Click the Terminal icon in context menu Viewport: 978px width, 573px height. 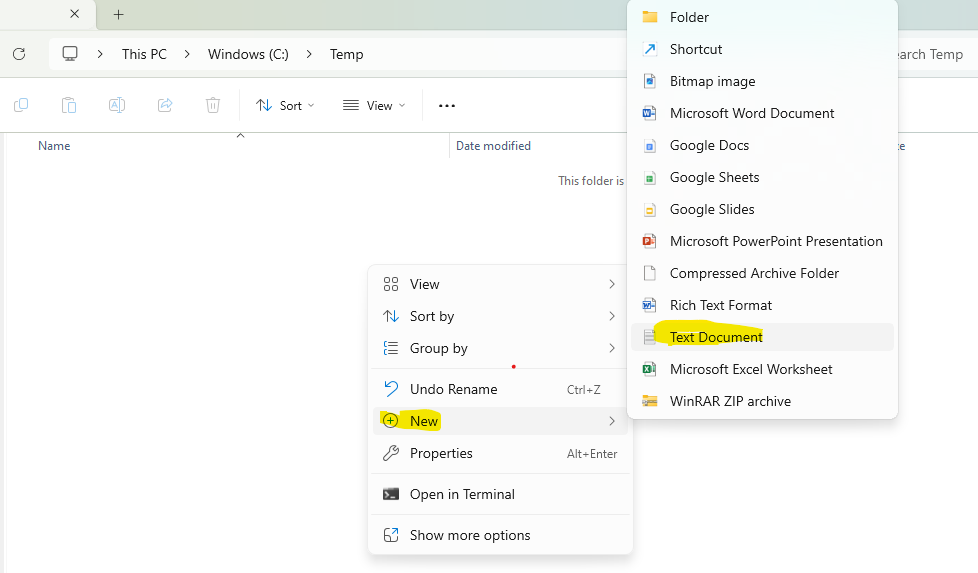coord(391,494)
